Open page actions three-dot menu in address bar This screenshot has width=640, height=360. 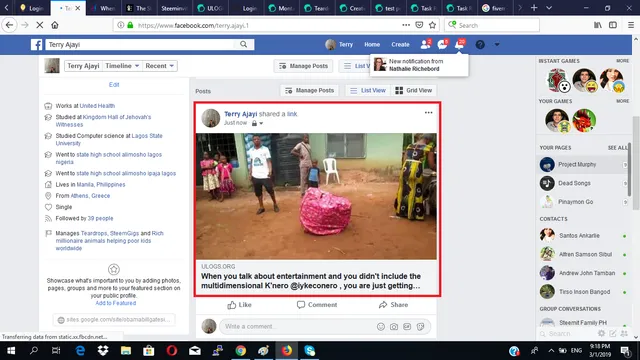tap(406, 25)
